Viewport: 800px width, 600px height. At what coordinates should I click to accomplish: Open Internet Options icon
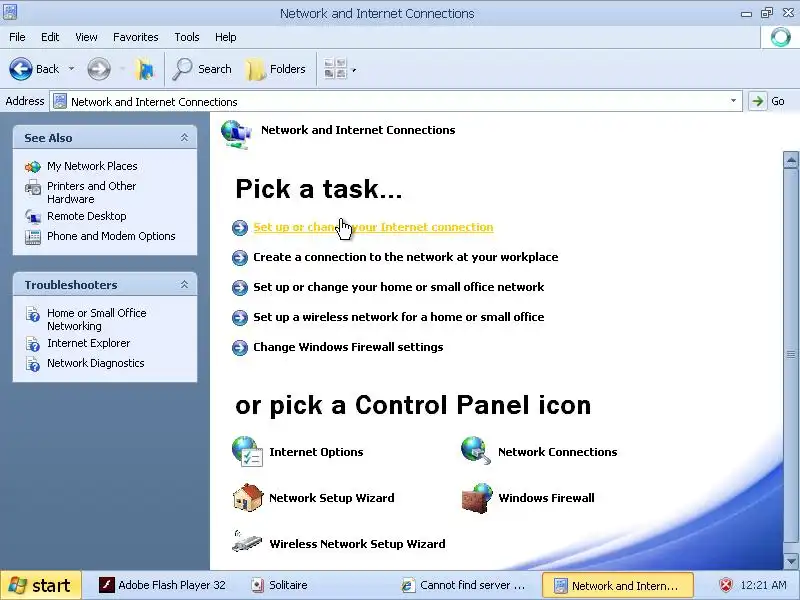pos(247,452)
